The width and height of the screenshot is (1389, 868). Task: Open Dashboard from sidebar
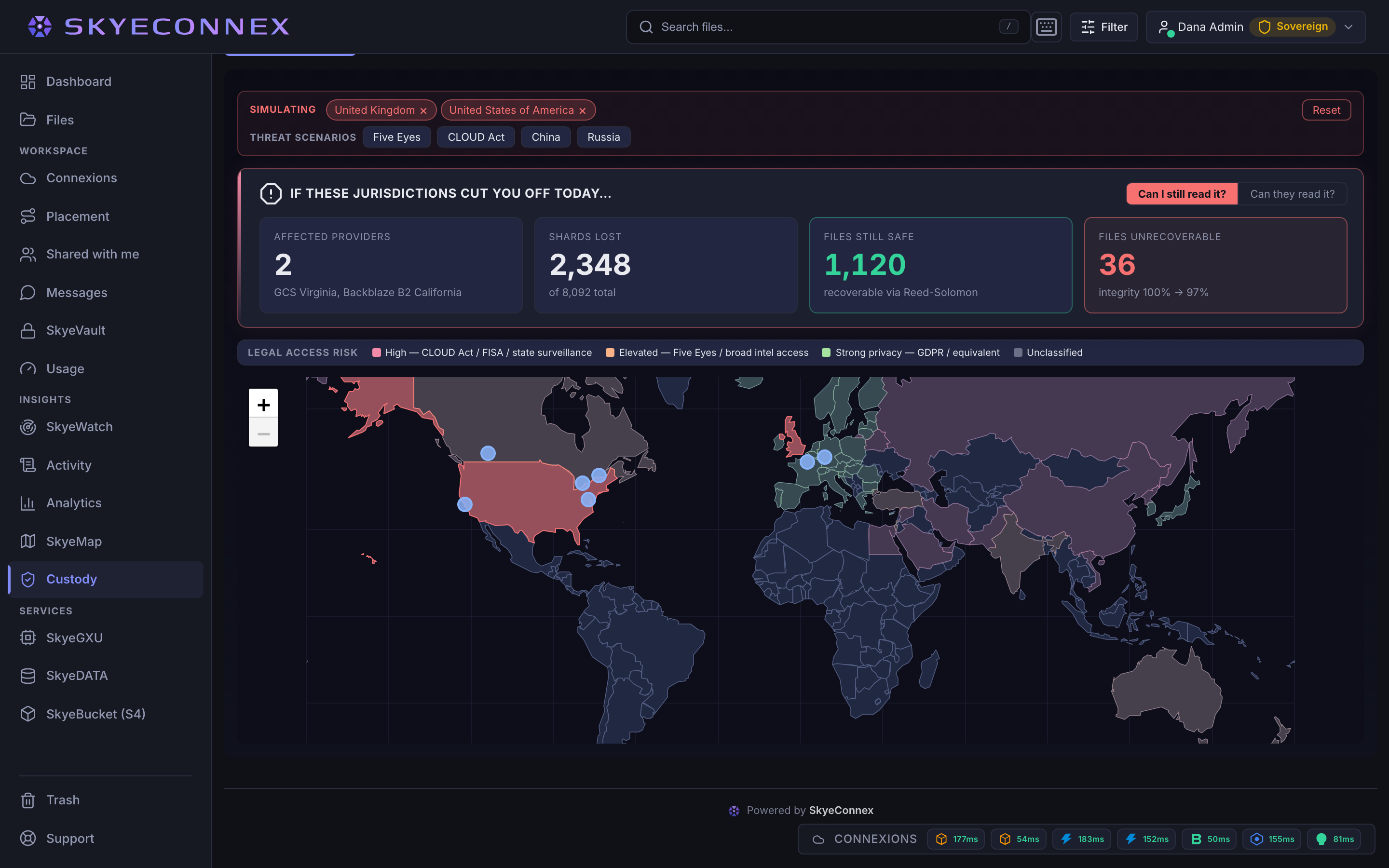tap(106, 81)
